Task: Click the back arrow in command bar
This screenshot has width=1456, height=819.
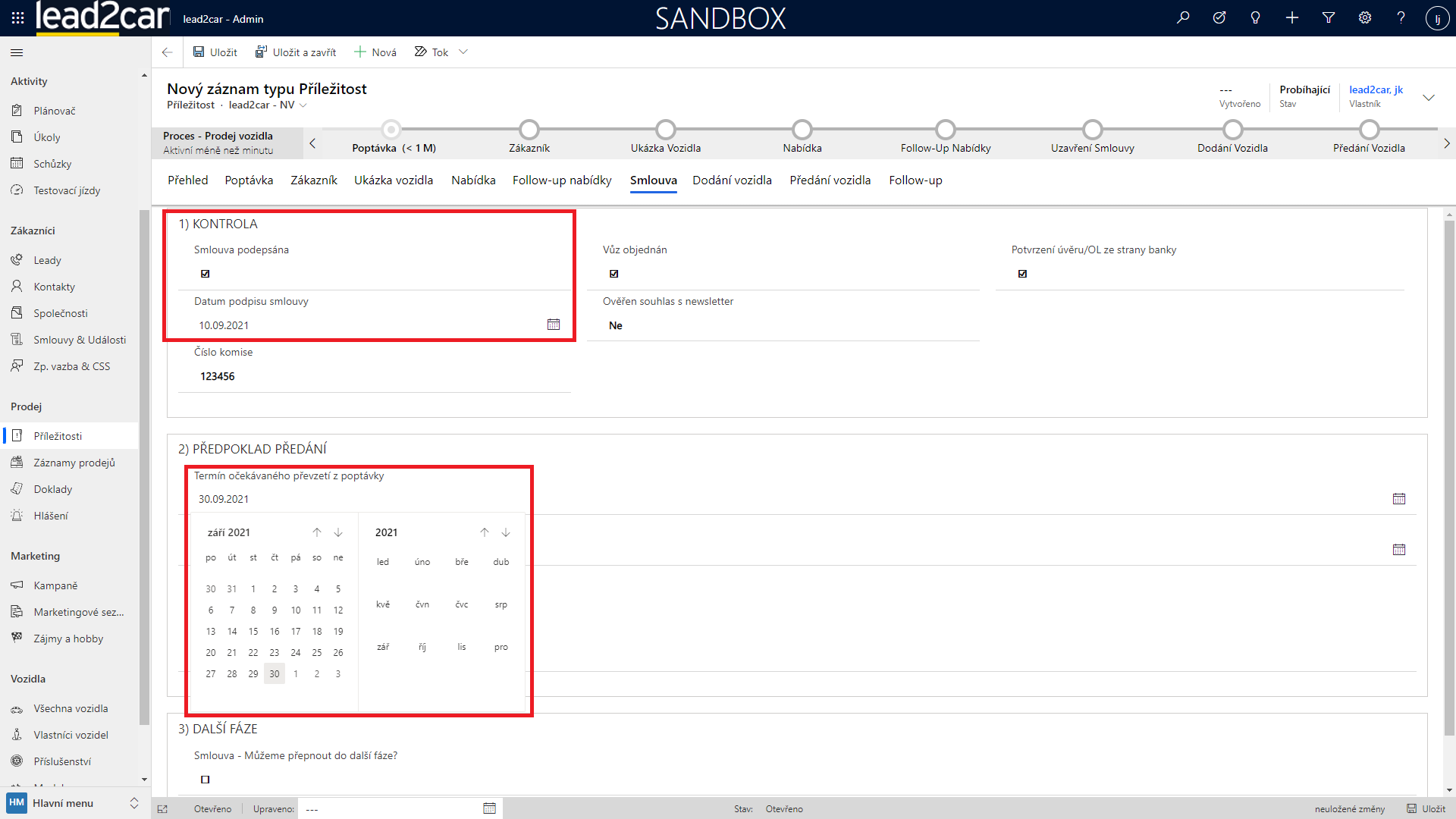Action: click(x=167, y=52)
